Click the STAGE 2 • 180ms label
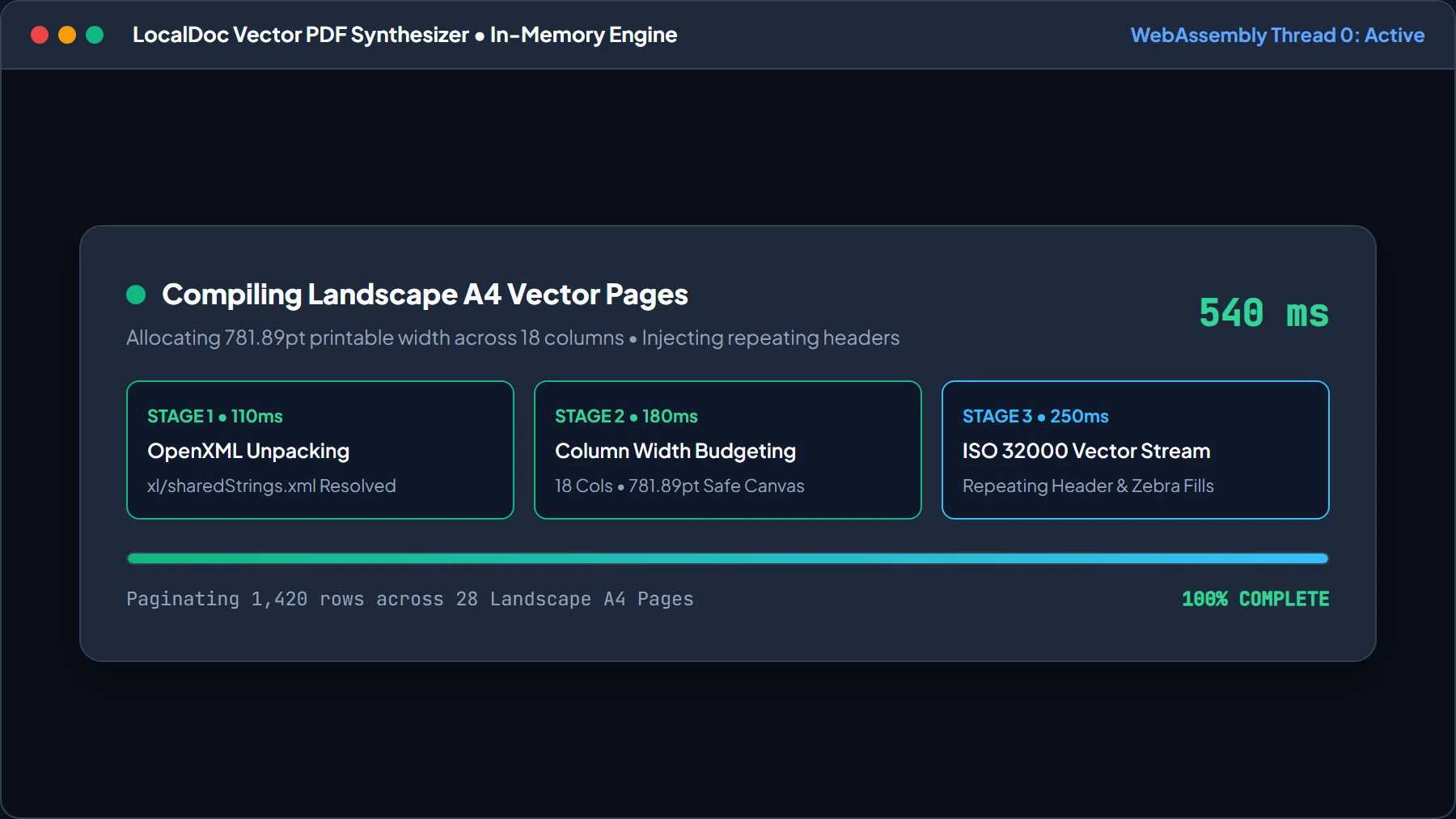This screenshot has height=819, width=1456. click(626, 416)
